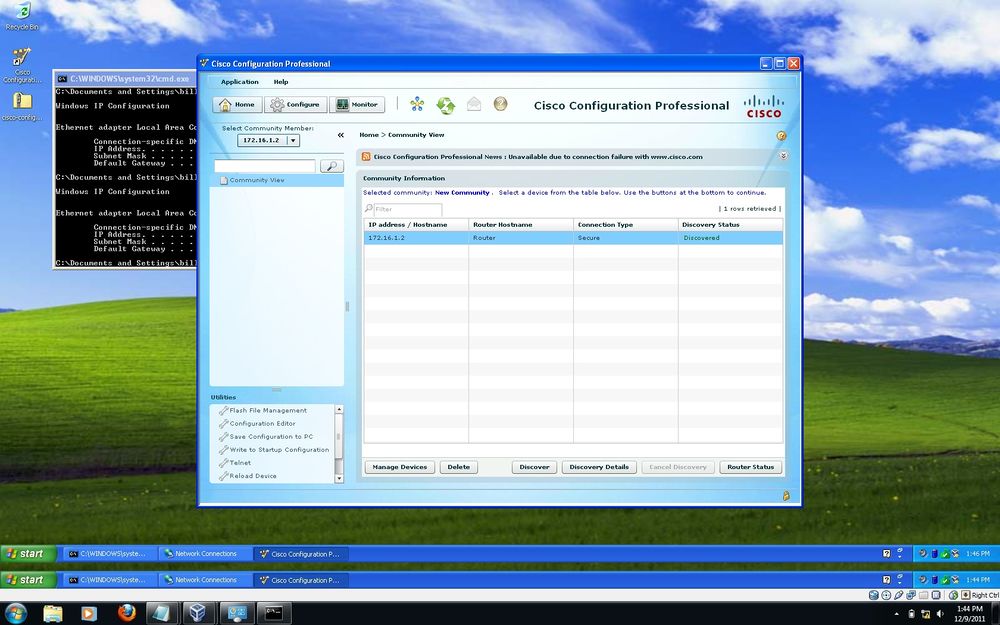Click the blue network community icon
Image resolution: width=1000 pixels, height=625 pixels.
(417, 105)
